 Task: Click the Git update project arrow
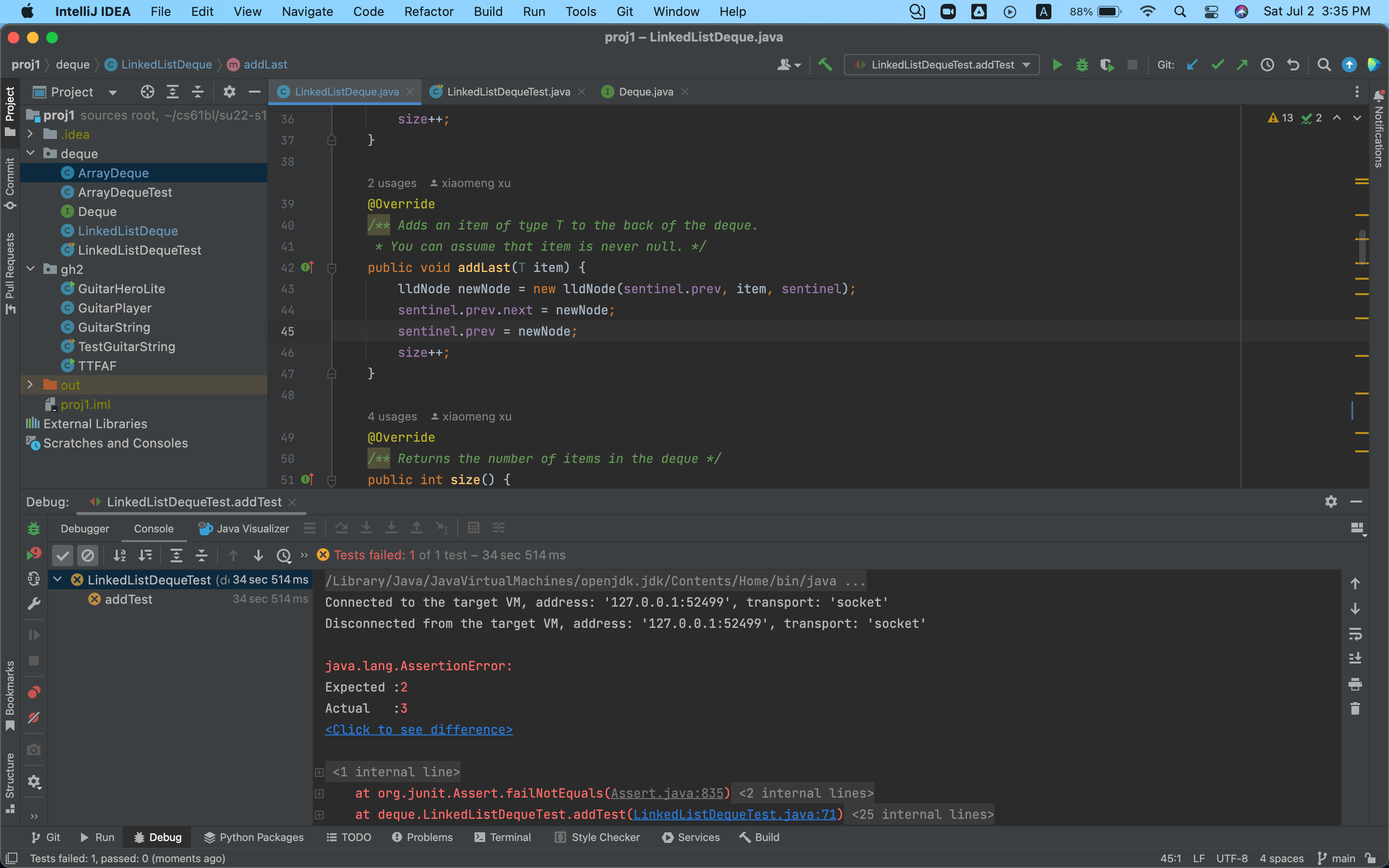click(1192, 65)
